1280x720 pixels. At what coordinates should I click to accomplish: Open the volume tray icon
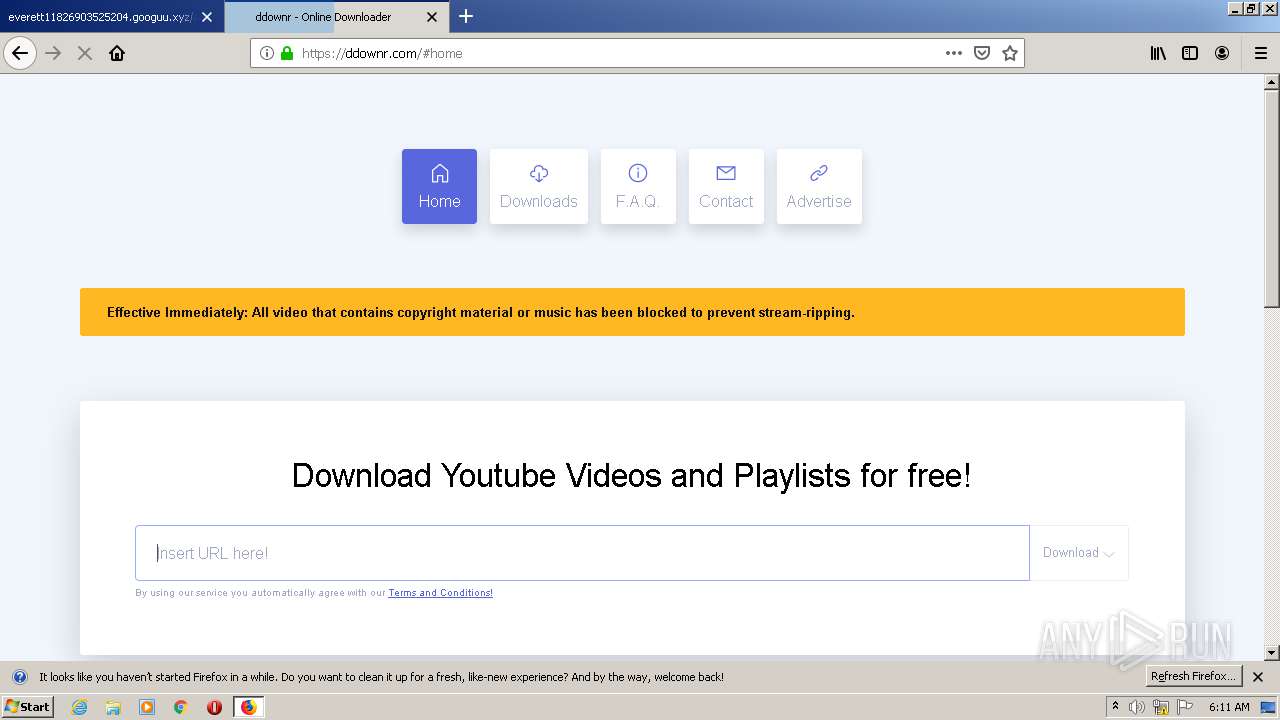pyautogui.click(x=1137, y=707)
